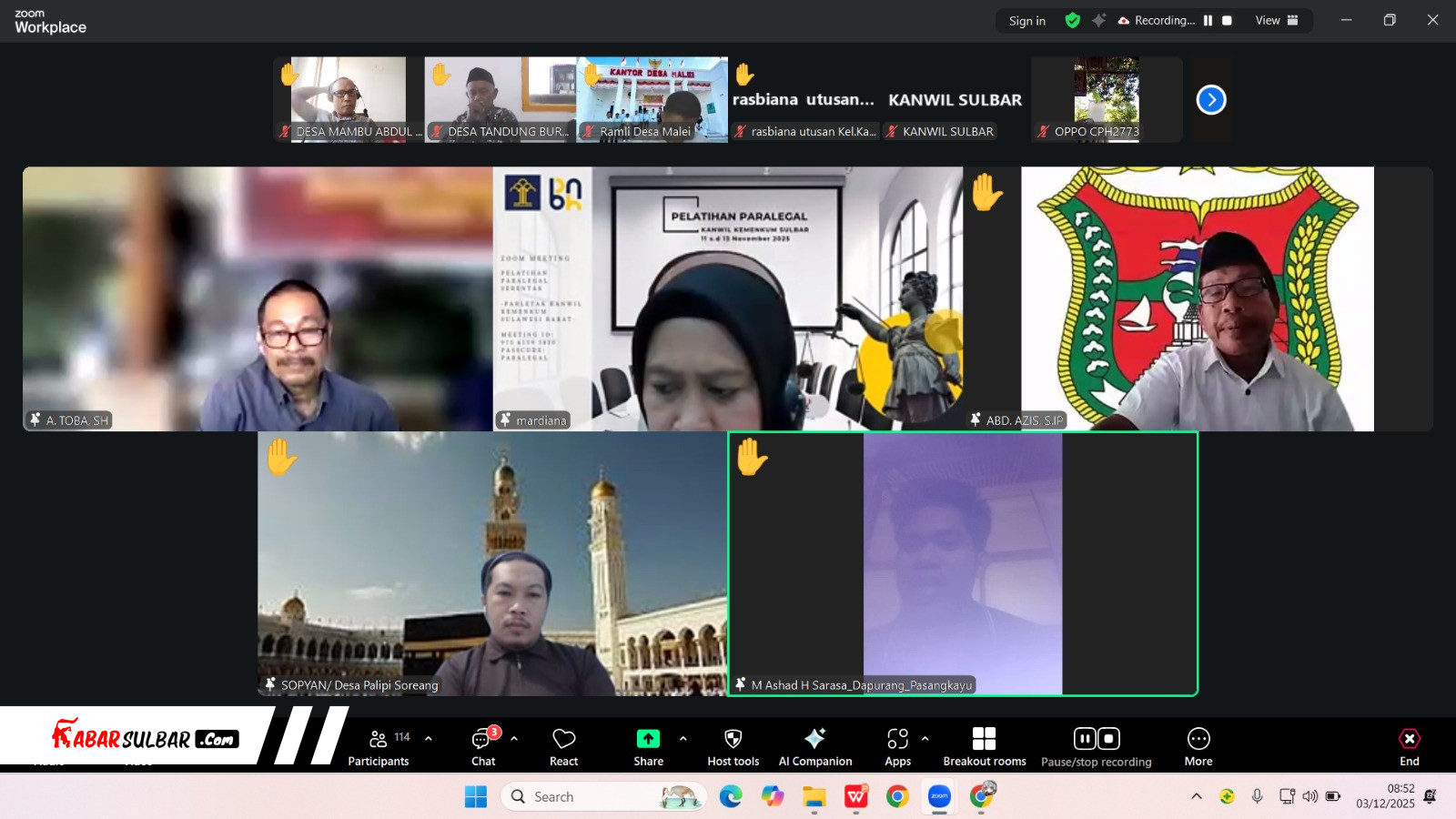The height and width of the screenshot is (819, 1456).
Task: Open the React emoji menu
Action: tap(563, 747)
